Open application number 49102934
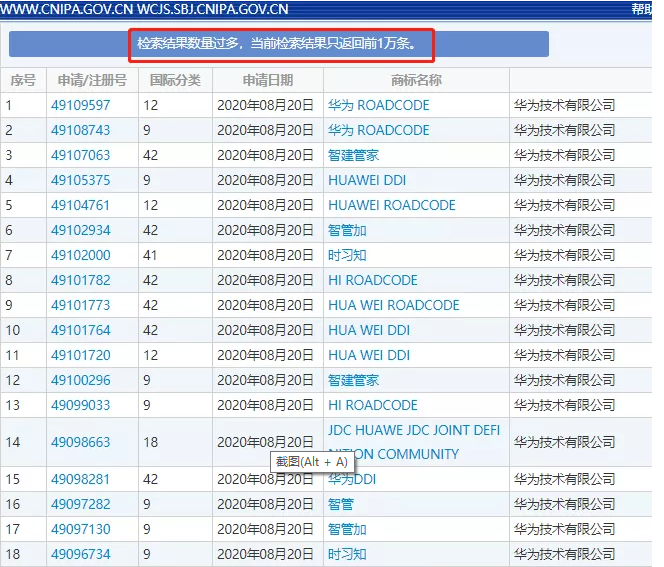Viewport: 664px width, 567px height. [x=80, y=230]
